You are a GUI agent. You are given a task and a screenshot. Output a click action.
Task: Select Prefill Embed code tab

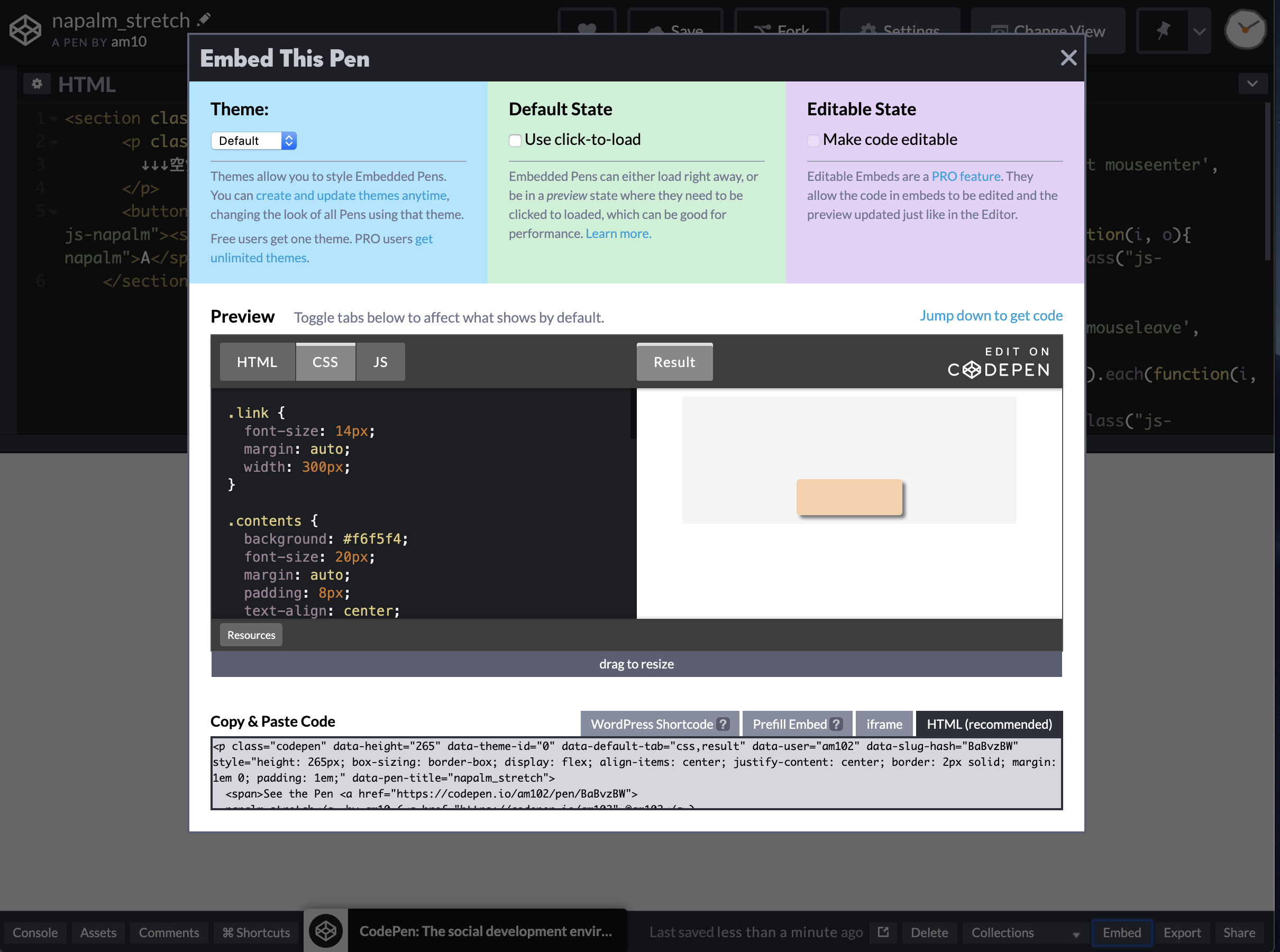[x=797, y=724]
